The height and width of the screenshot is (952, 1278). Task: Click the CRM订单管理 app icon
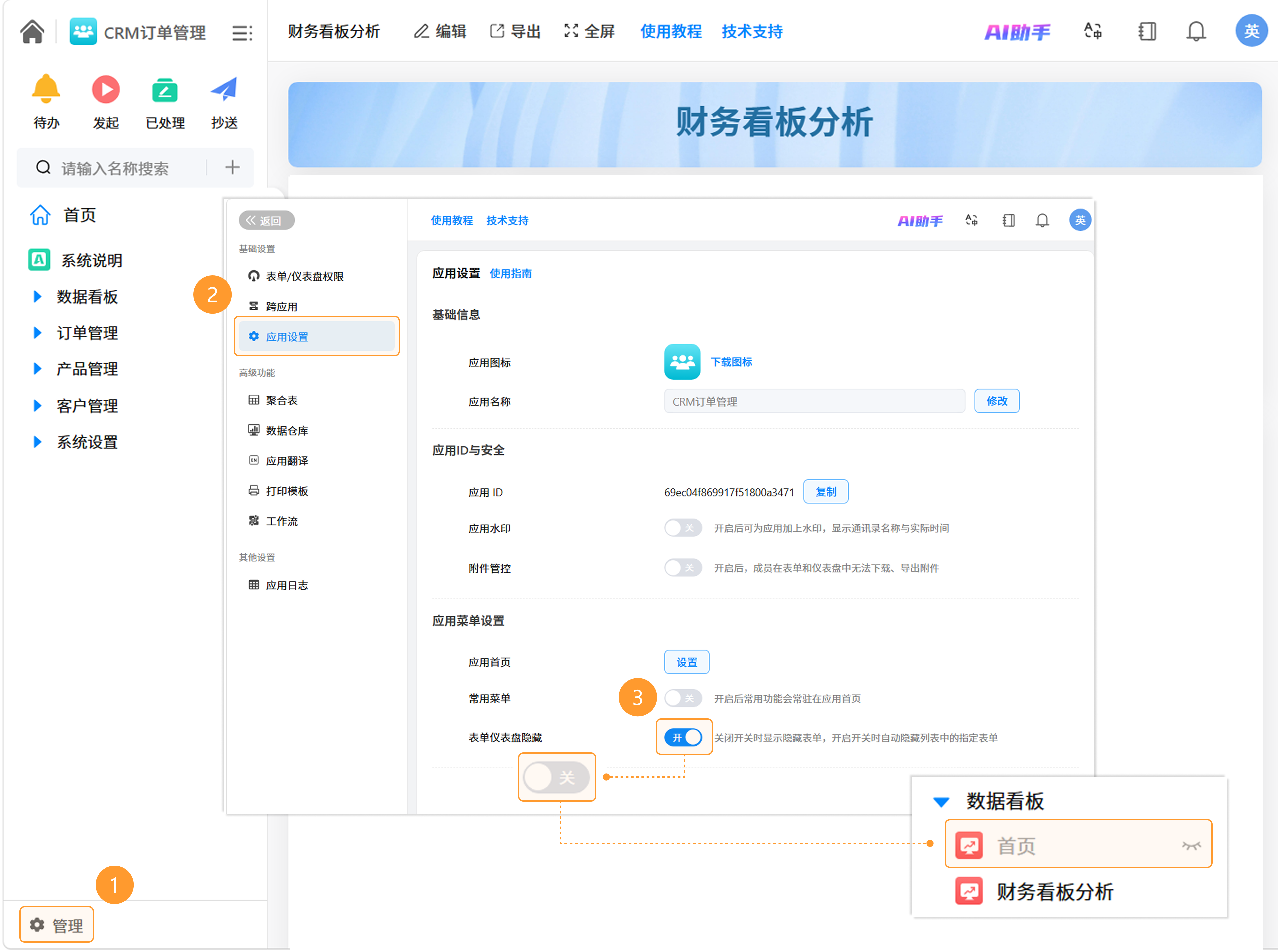click(x=83, y=32)
